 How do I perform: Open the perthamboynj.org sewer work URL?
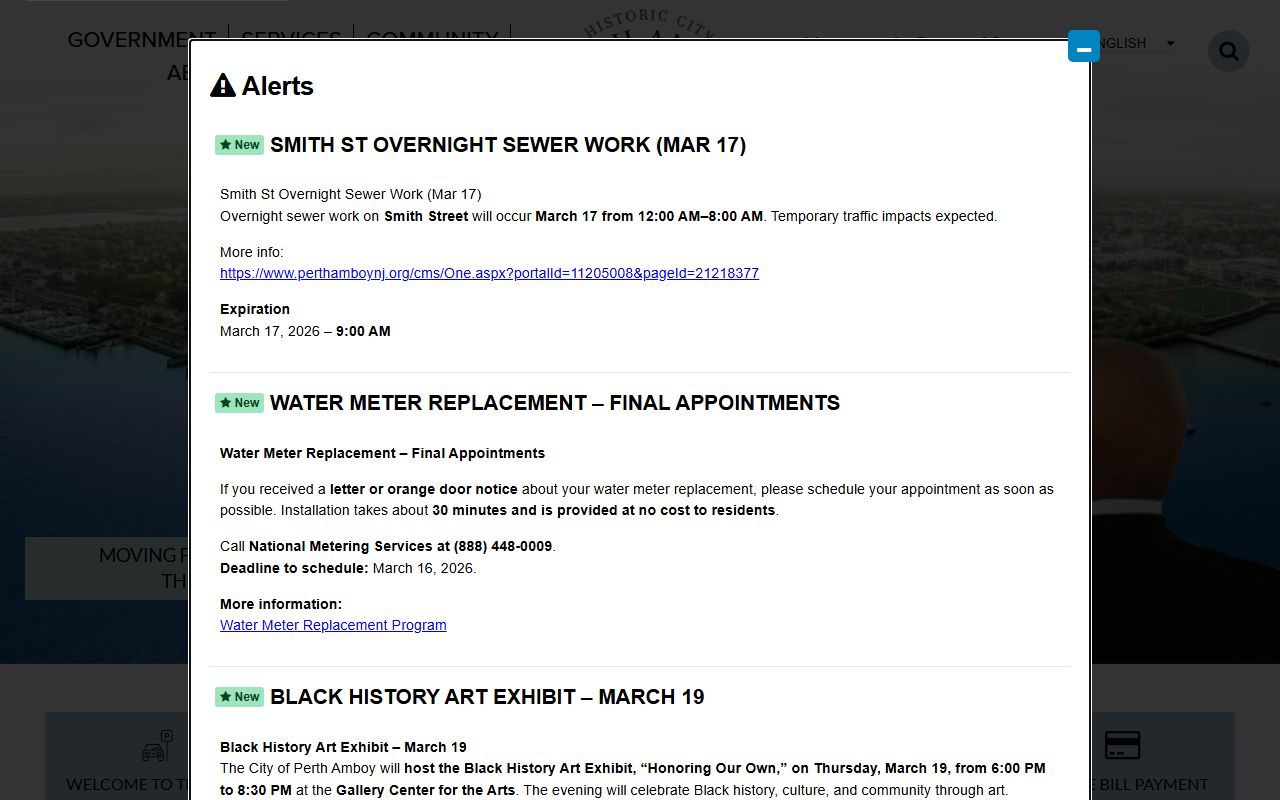tap(489, 273)
